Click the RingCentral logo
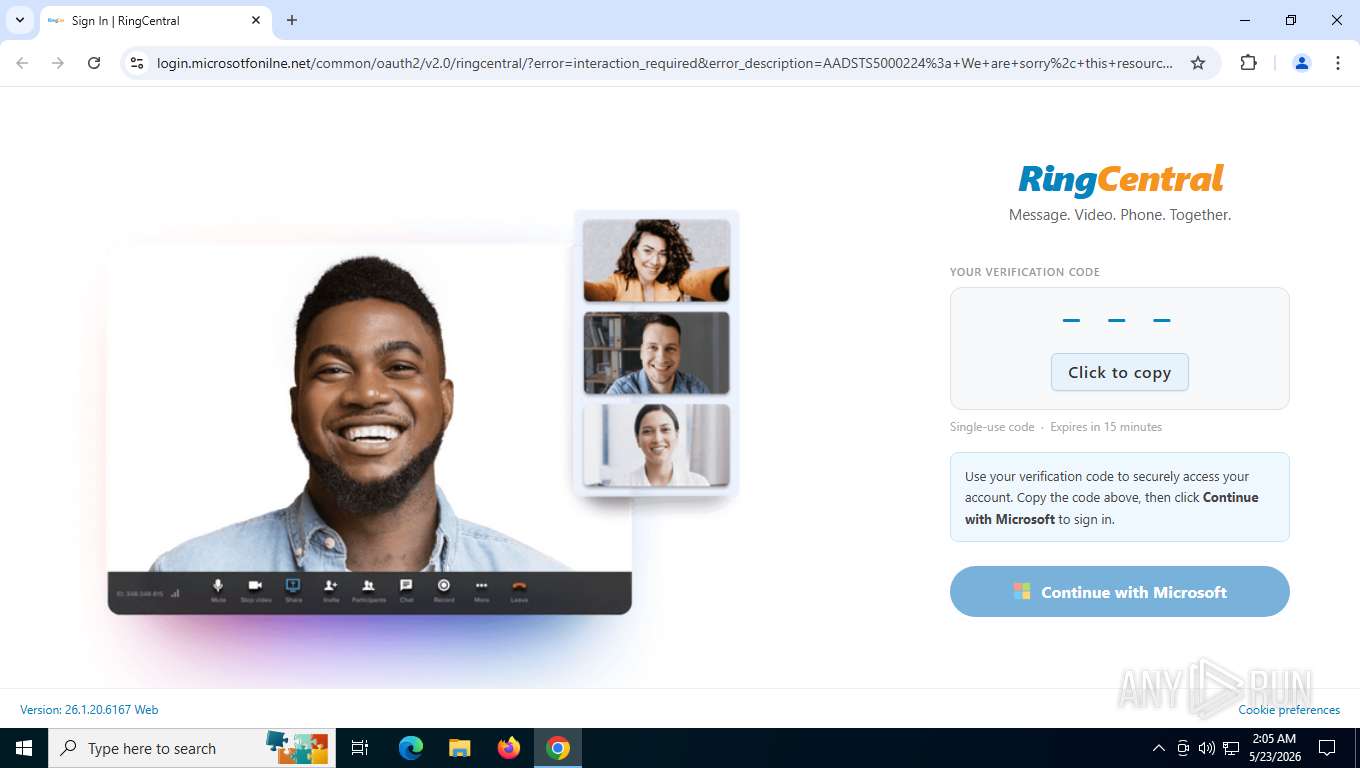1360x768 pixels. coord(1120,180)
